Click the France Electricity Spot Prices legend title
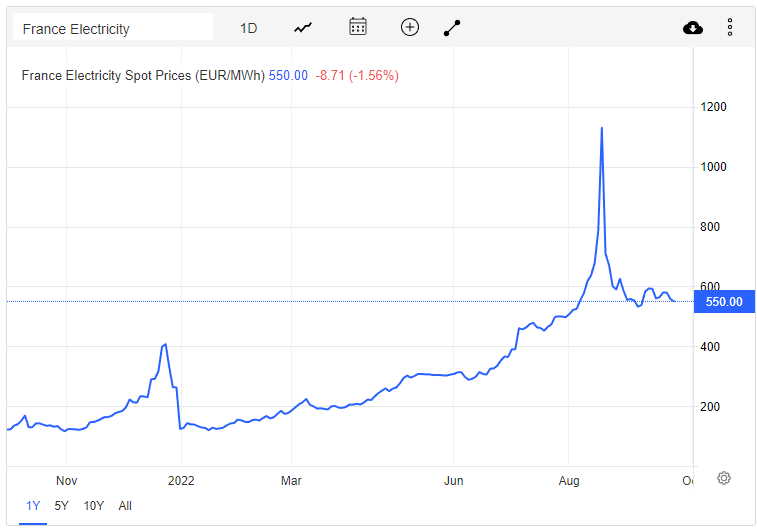 [x=143, y=76]
